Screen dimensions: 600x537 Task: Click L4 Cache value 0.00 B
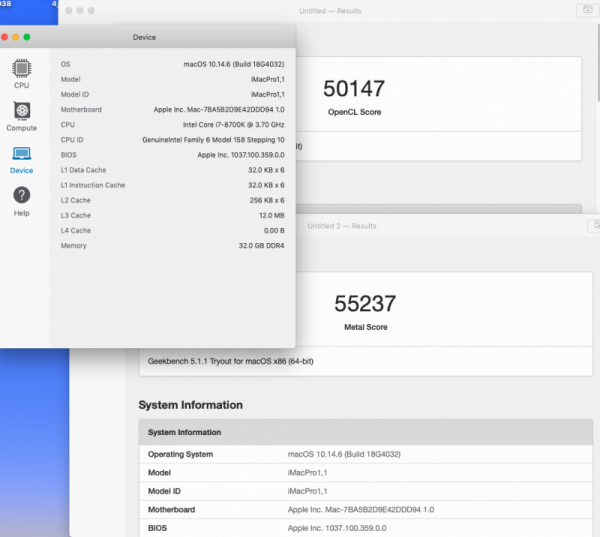pos(274,230)
